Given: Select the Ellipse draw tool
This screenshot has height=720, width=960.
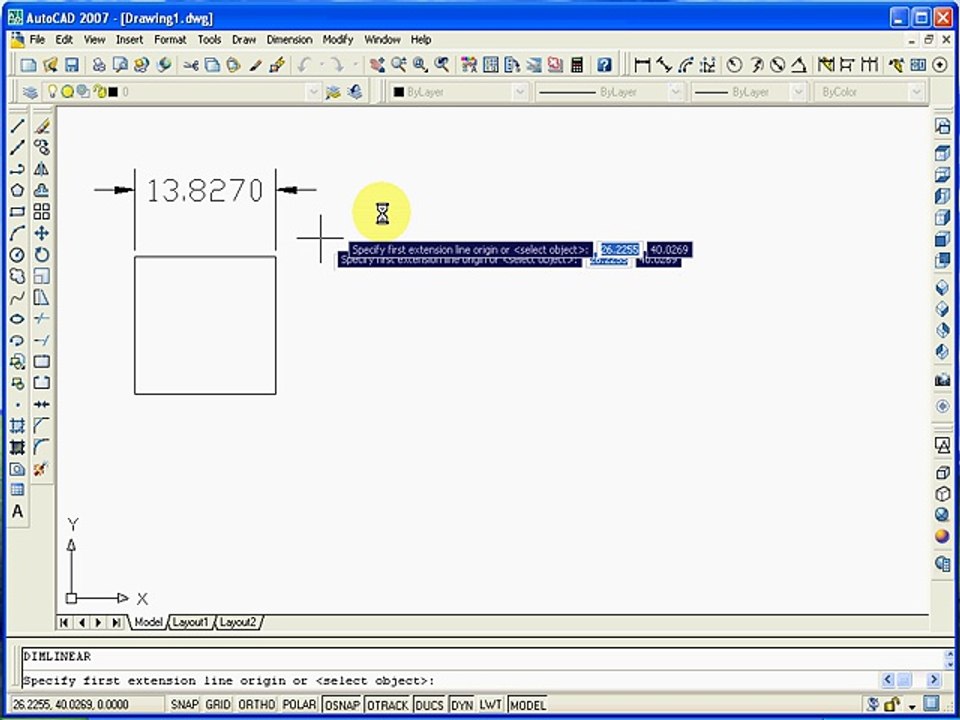Looking at the screenshot, I should coord(17,318).
